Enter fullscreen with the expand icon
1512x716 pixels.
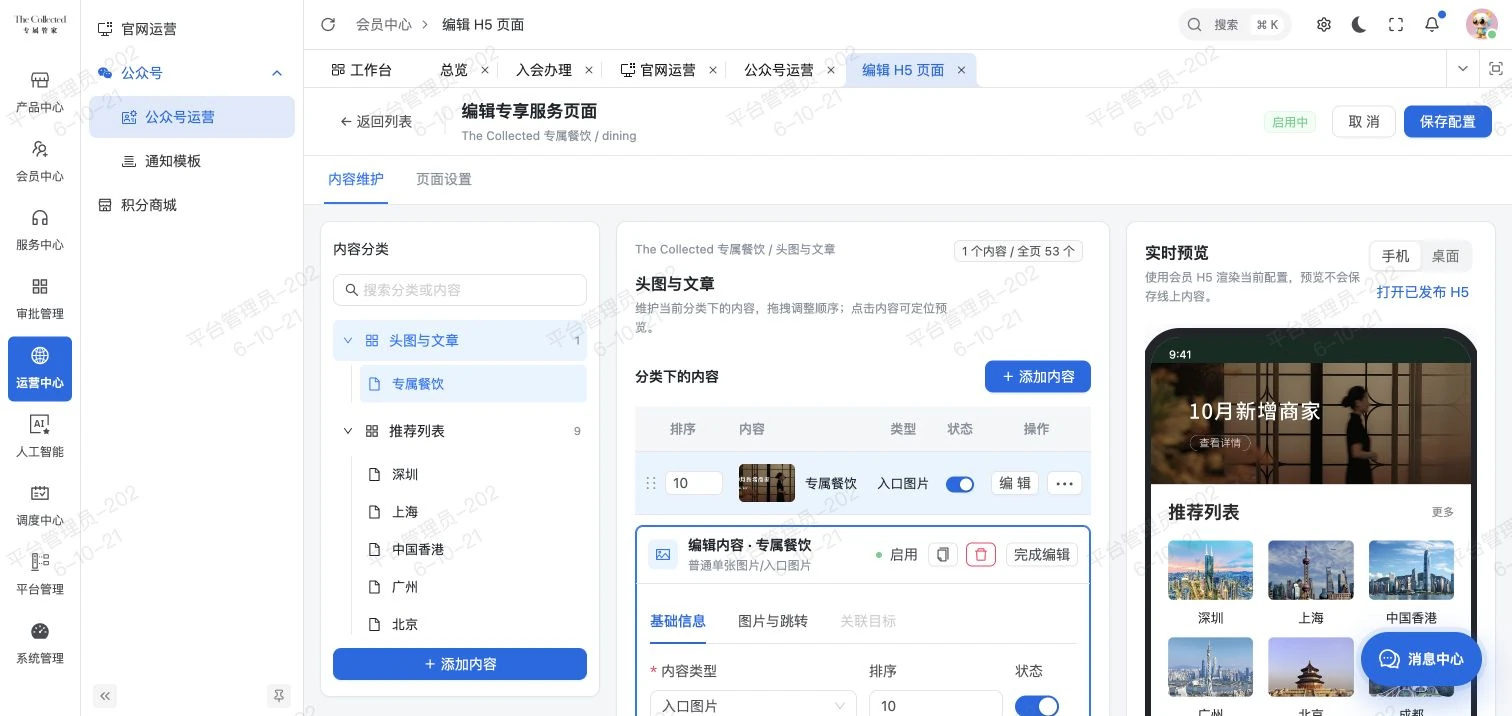1396,25
